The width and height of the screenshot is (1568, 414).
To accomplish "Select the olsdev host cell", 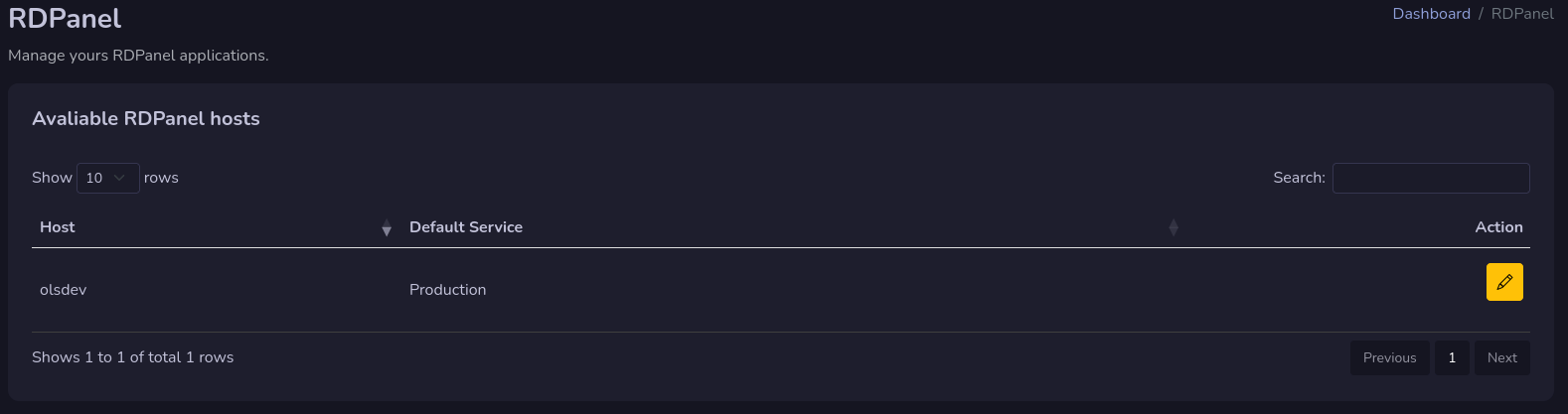I will tap(64, 290).
